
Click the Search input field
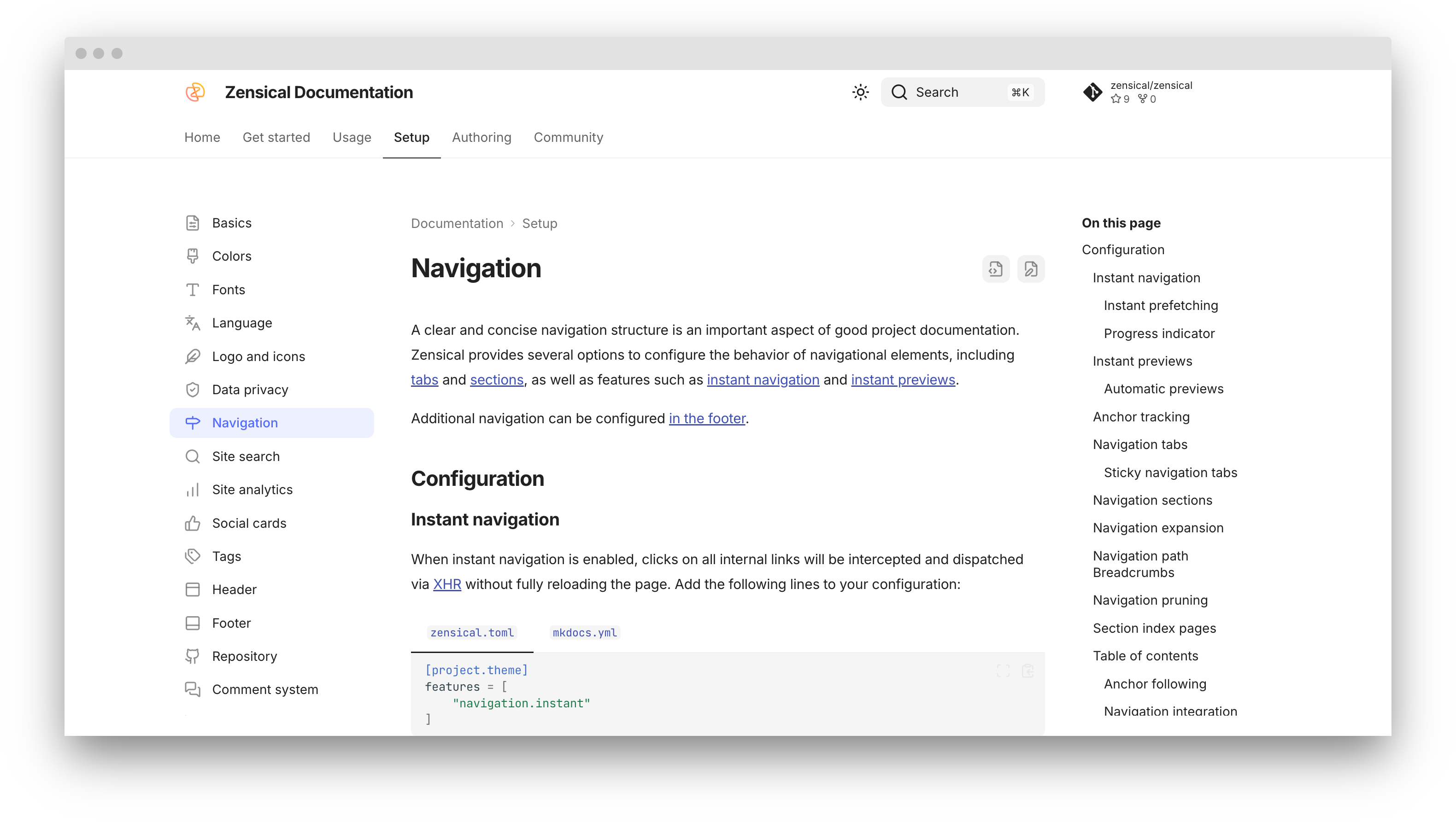point(962,92)
